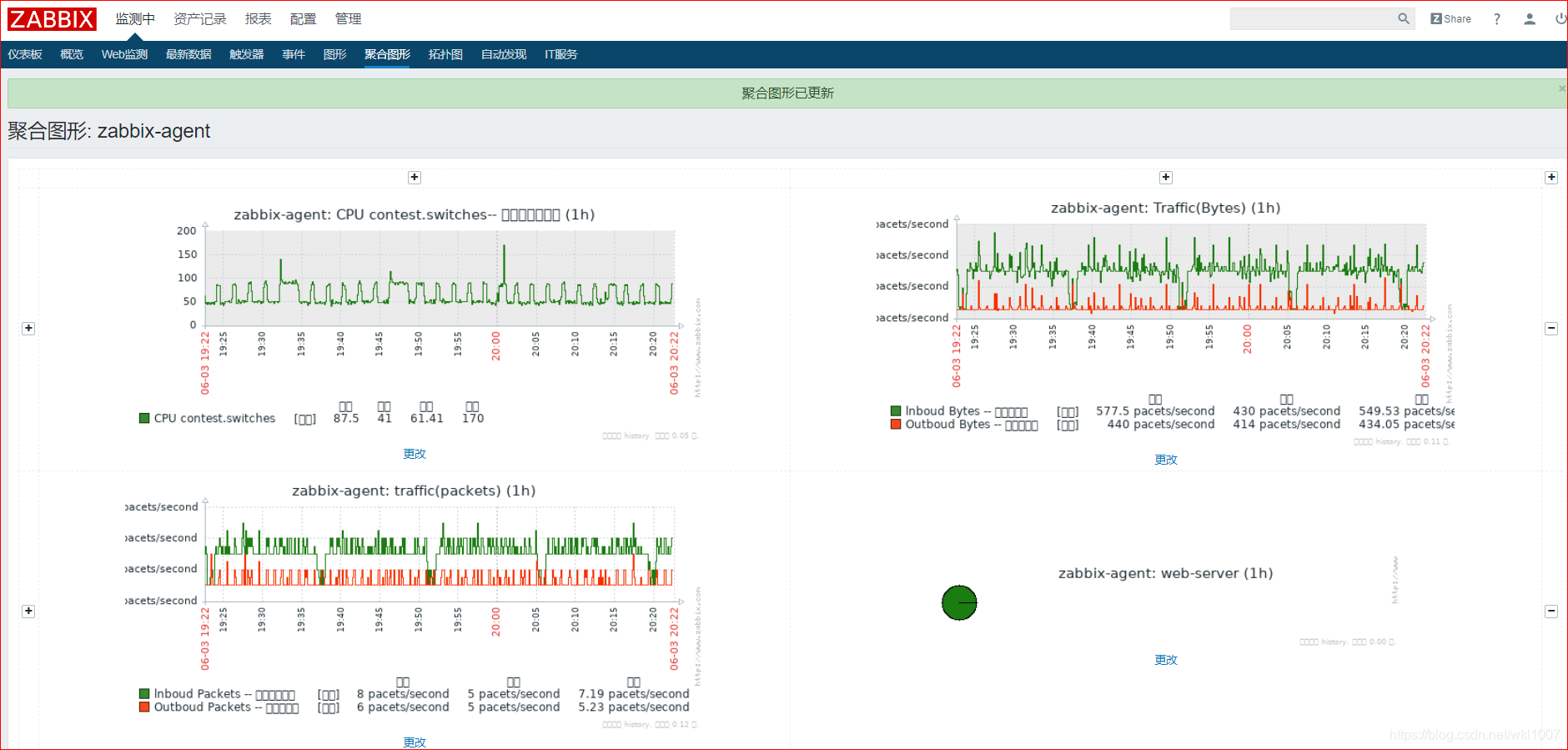The image size is (1568, 750).
Task: Go to the 图形 submenu
Action: click(x=334, y=54)
